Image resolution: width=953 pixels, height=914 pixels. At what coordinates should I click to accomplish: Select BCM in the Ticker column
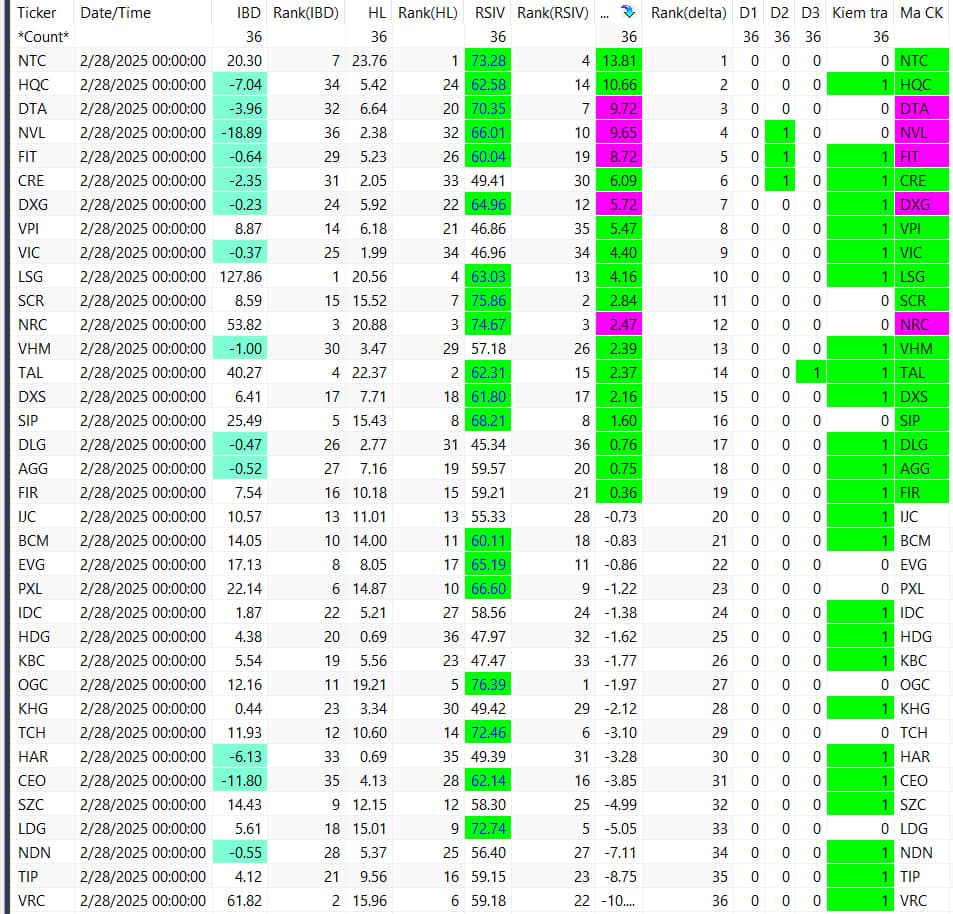(x=33, y=540)
